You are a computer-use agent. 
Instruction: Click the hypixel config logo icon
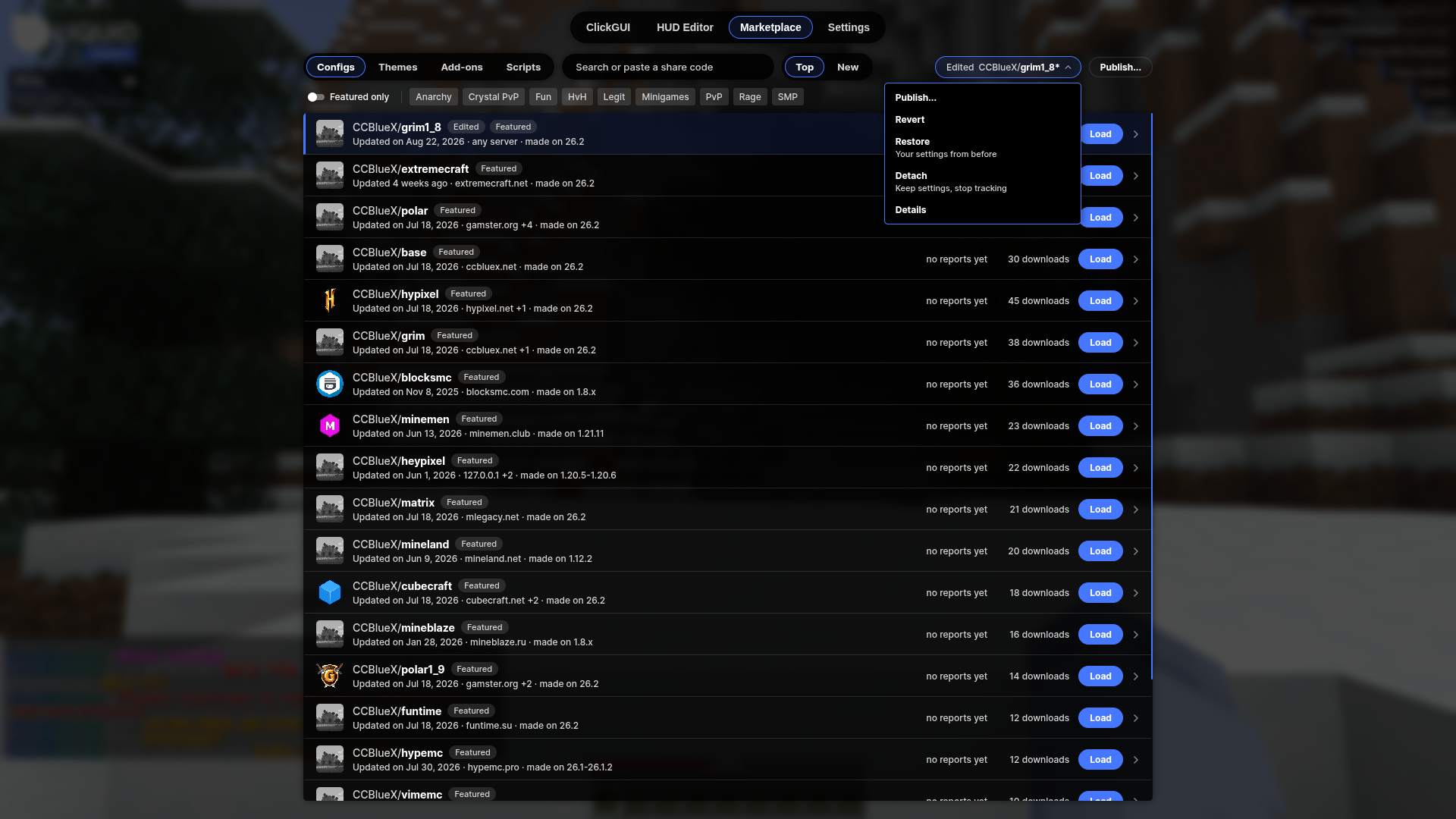click(330, 300)
